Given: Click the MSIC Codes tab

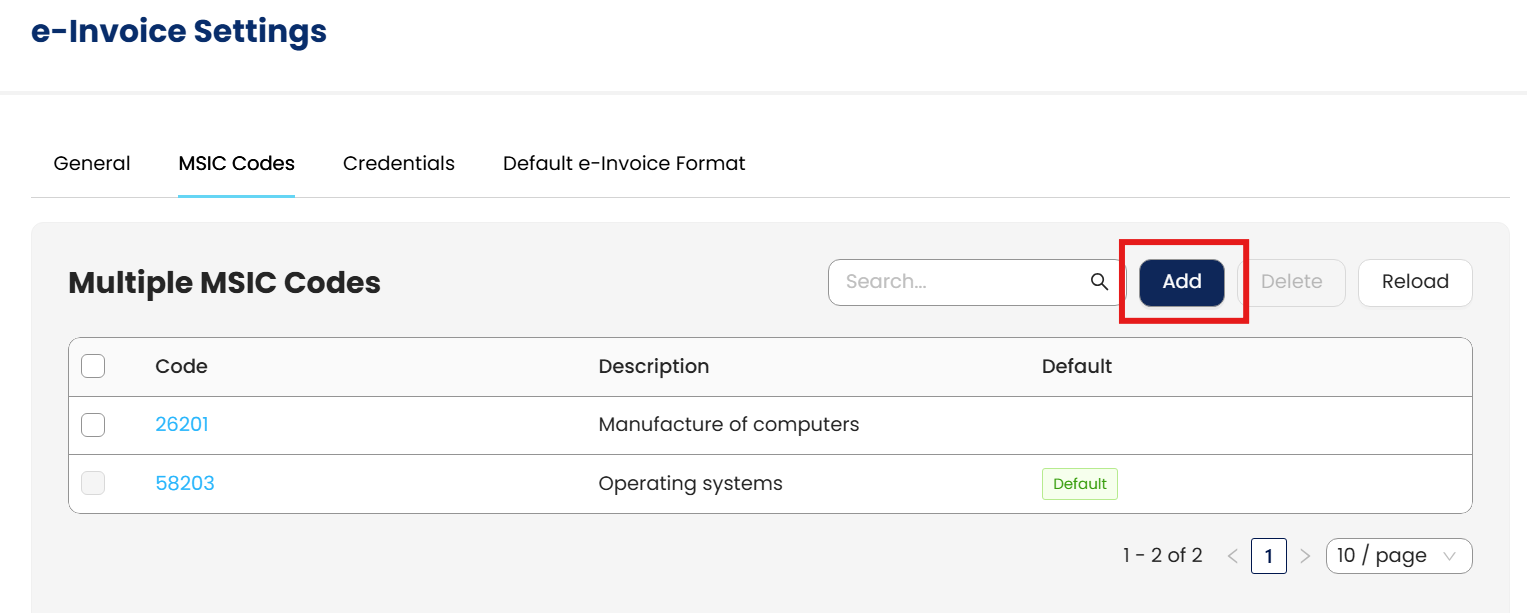Looking at the screenshot, I should [x=236, y=163].
